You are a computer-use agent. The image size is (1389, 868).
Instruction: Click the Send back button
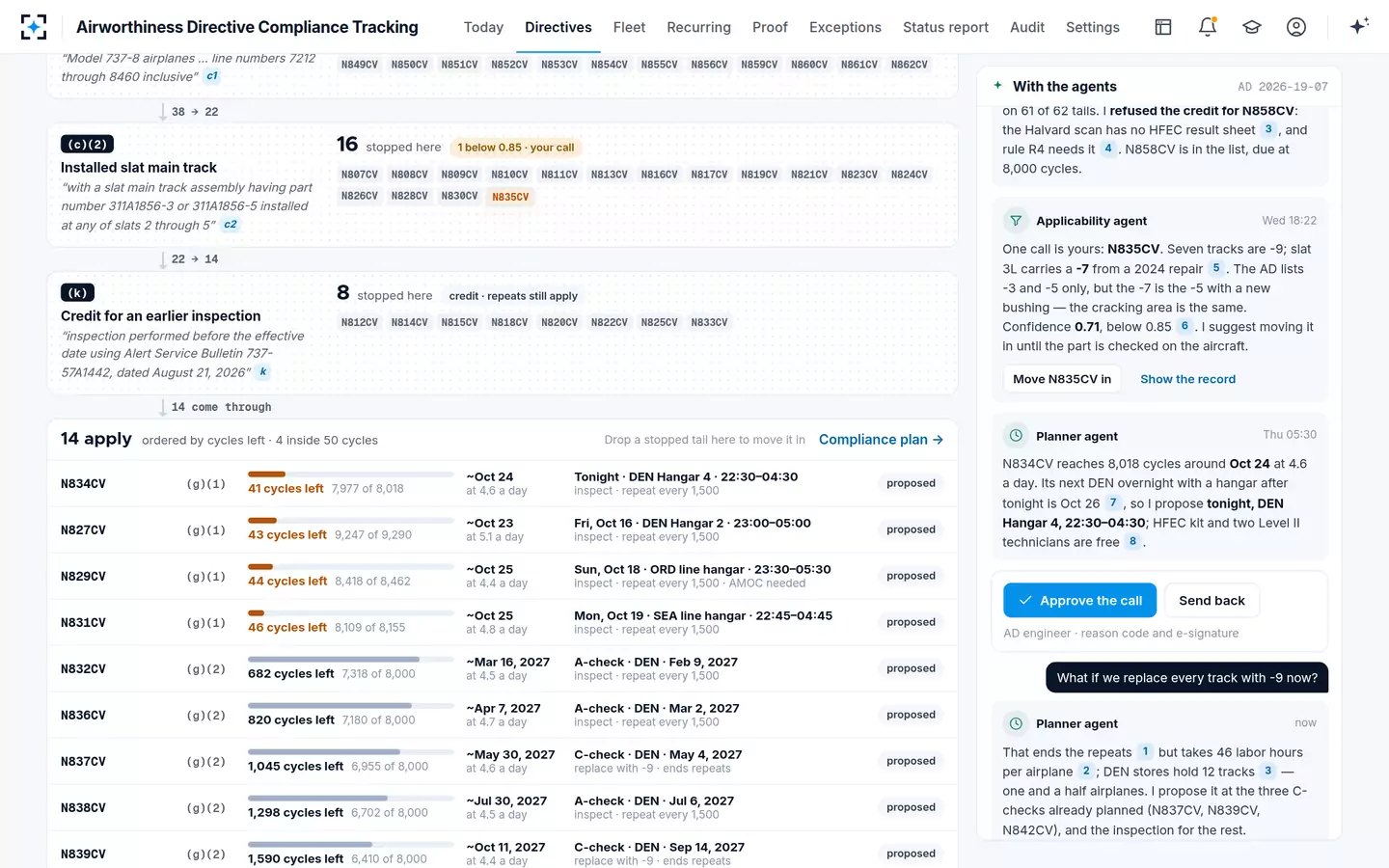(1212, 600)
